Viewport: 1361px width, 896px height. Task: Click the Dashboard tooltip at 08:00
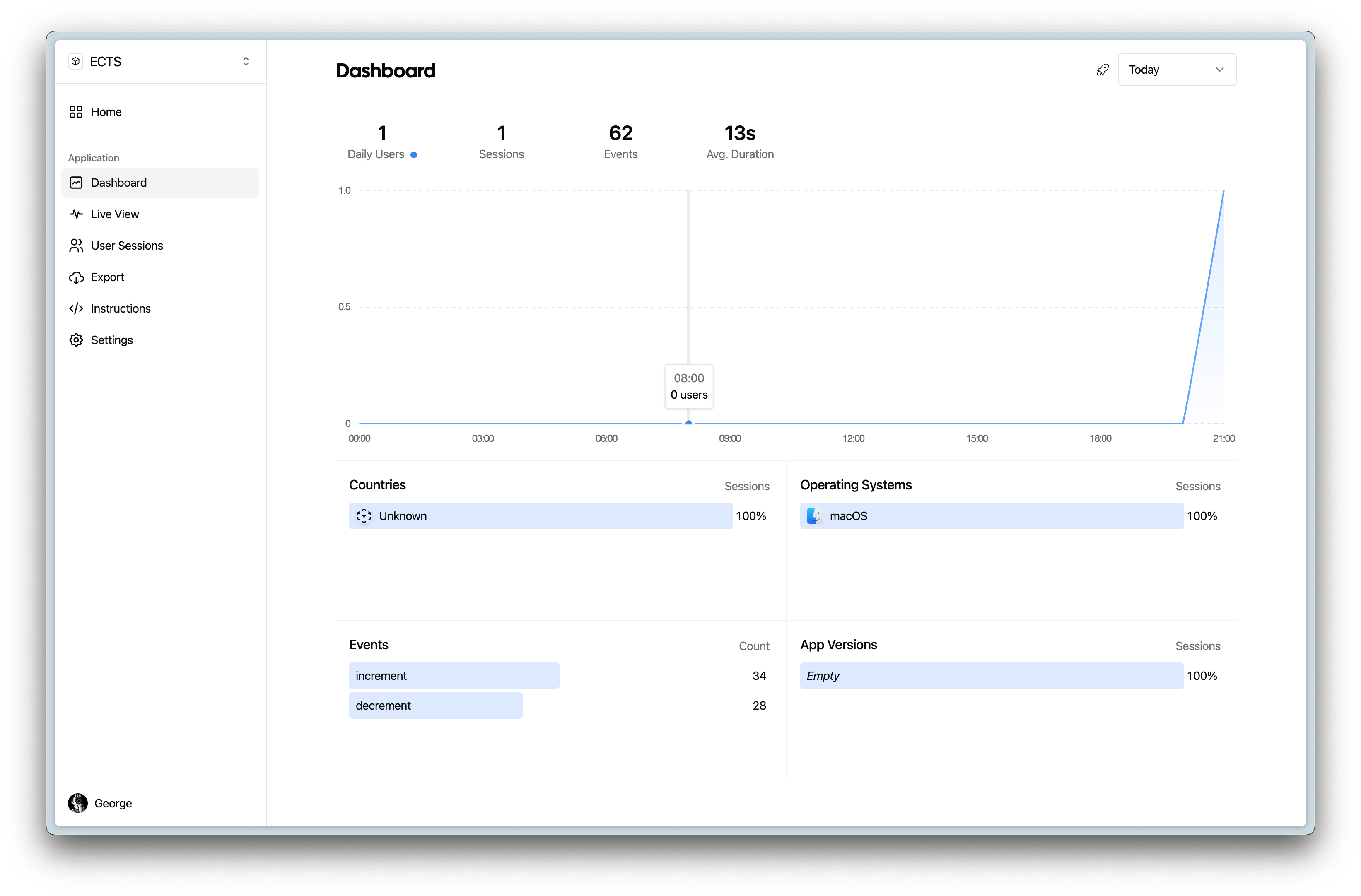point(688,386)
